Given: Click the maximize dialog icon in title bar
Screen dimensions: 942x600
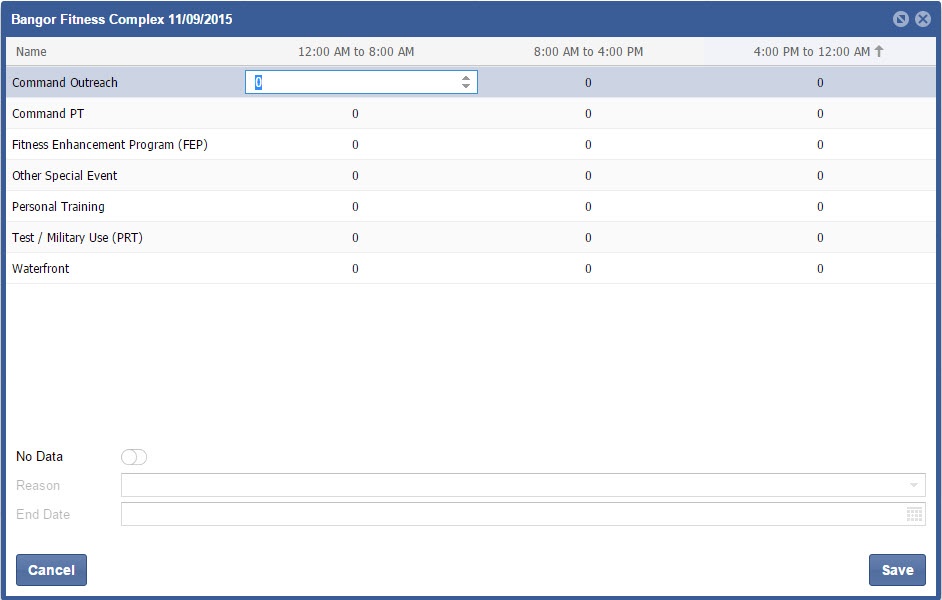Looking at the screenshot, I should [900, 19].
